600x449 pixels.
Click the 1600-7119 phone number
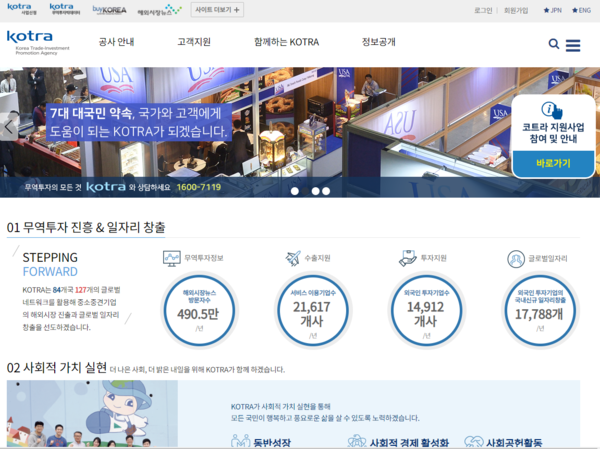point(199,187)
